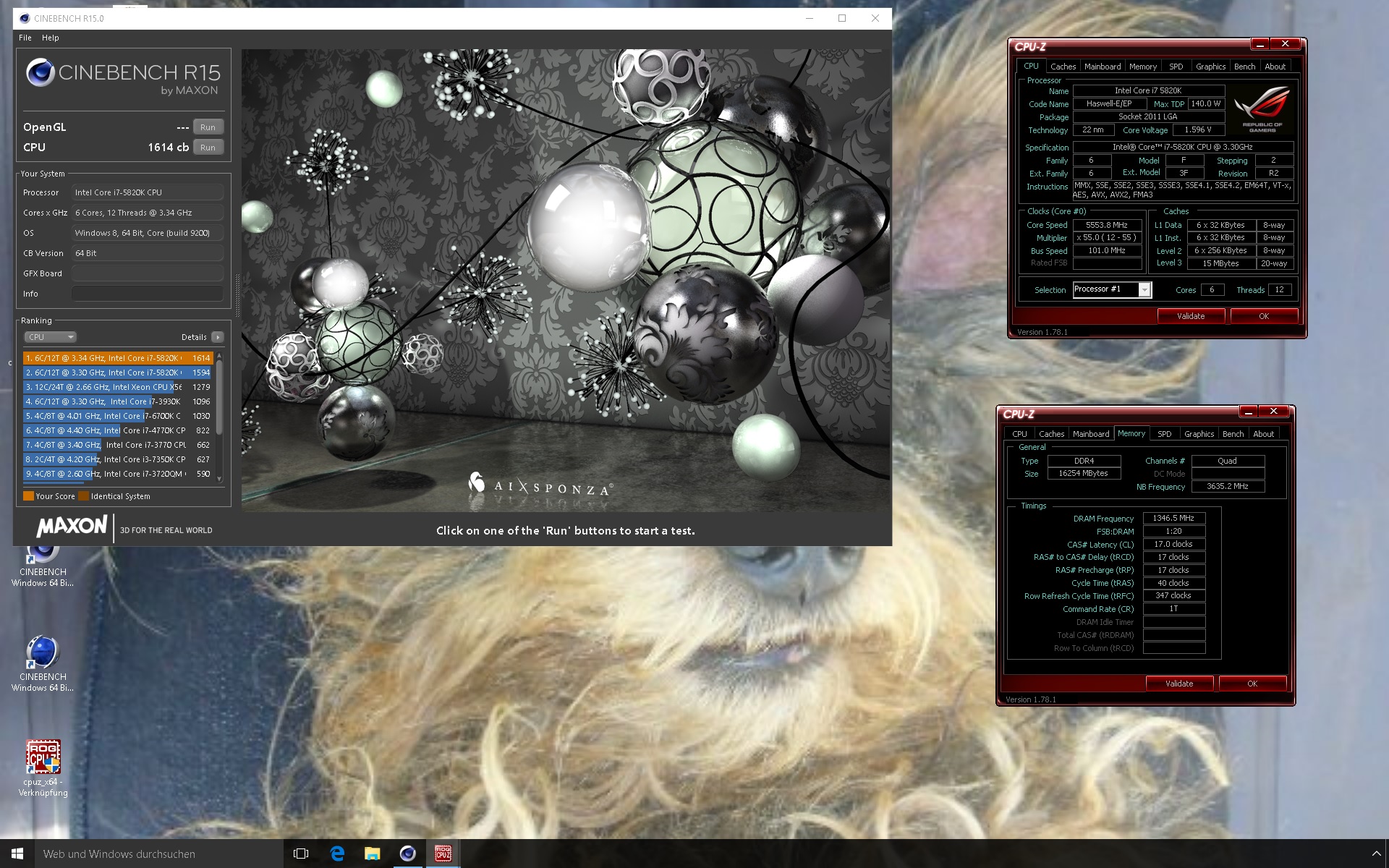Open upper CINEBENCH Windows 64 Bit desktop shortcut

[43, 566]
